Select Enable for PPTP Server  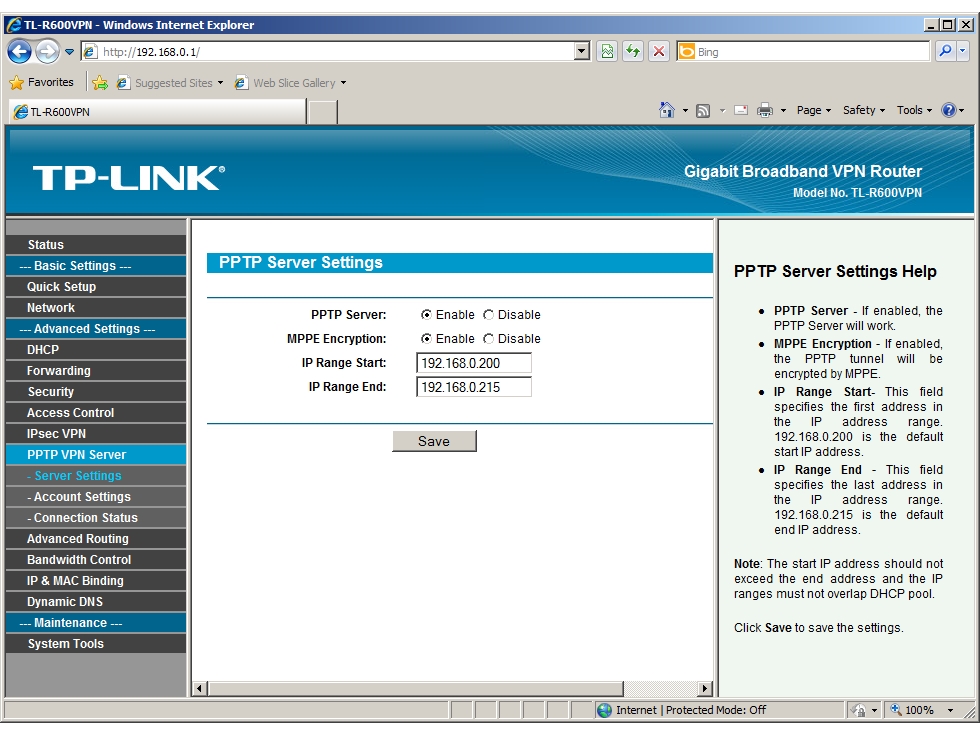point(426,314)
